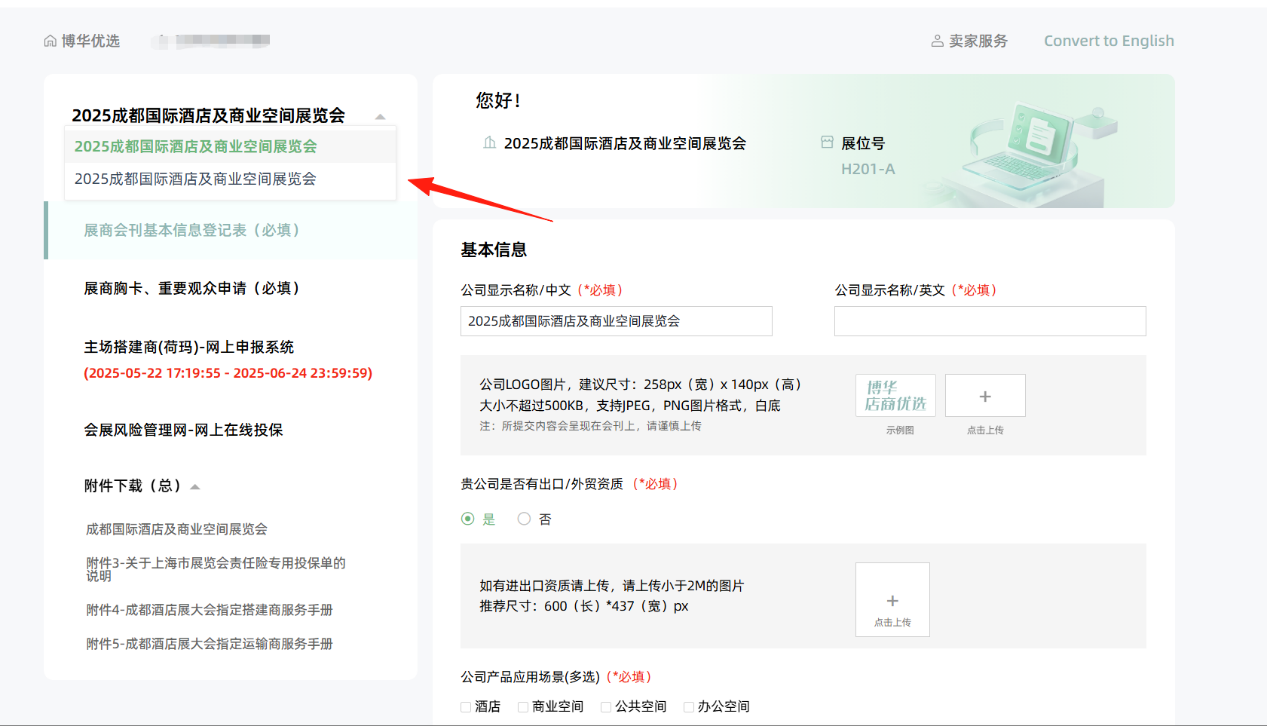Tick the 办公空间 checkbox
Viewport: 1267px width, 726px height.
(688, 707)
